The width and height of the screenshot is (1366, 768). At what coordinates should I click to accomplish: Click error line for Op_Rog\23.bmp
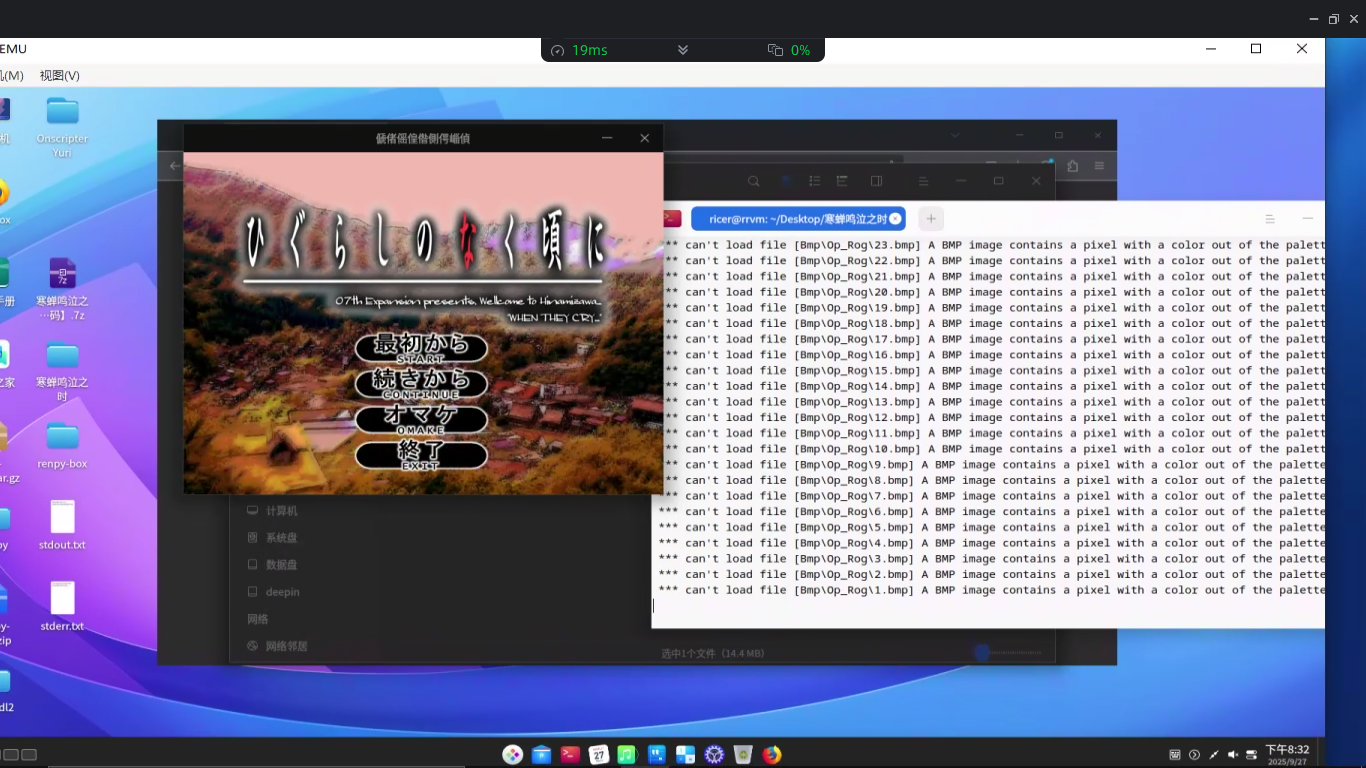click(x=991, y=245)
